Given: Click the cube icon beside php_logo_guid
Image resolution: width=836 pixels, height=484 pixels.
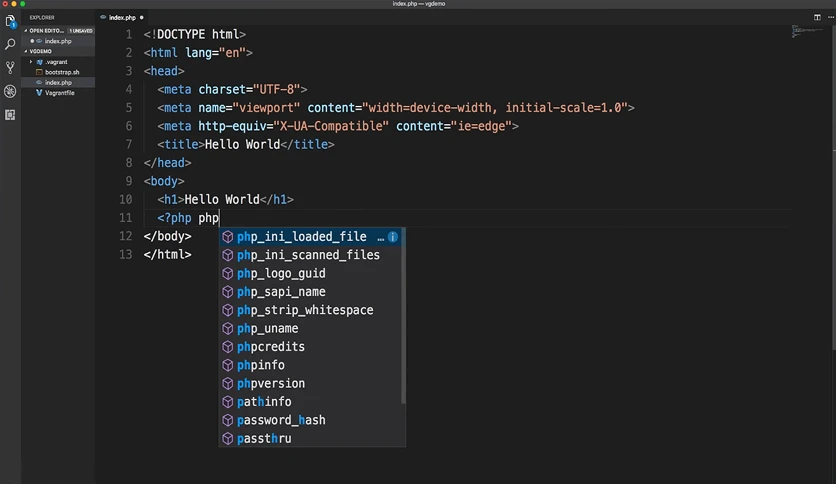Looking at the screenshot, I should tap(228, 273).
